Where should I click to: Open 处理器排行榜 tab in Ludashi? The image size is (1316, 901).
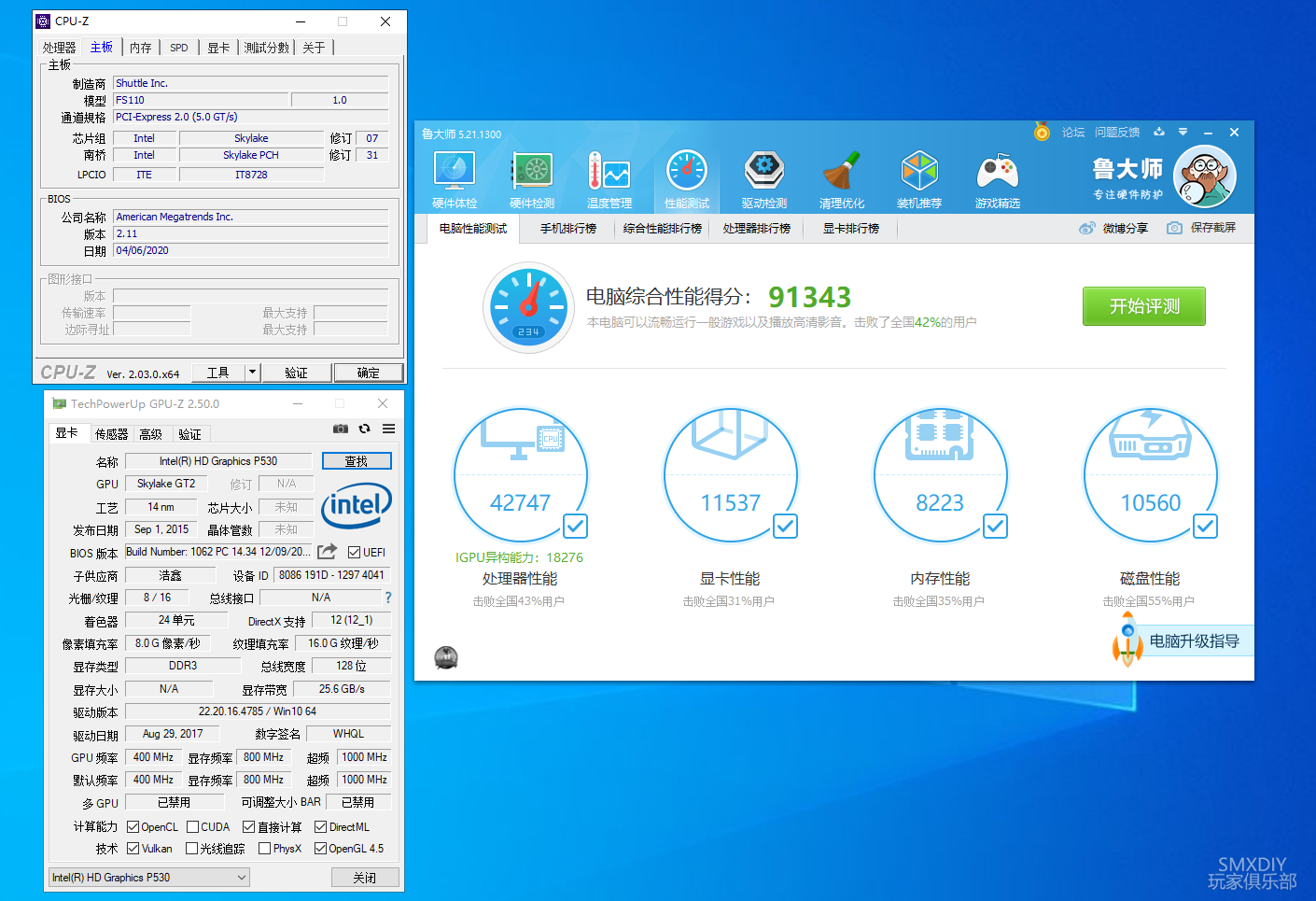click(x=756, y=229)
